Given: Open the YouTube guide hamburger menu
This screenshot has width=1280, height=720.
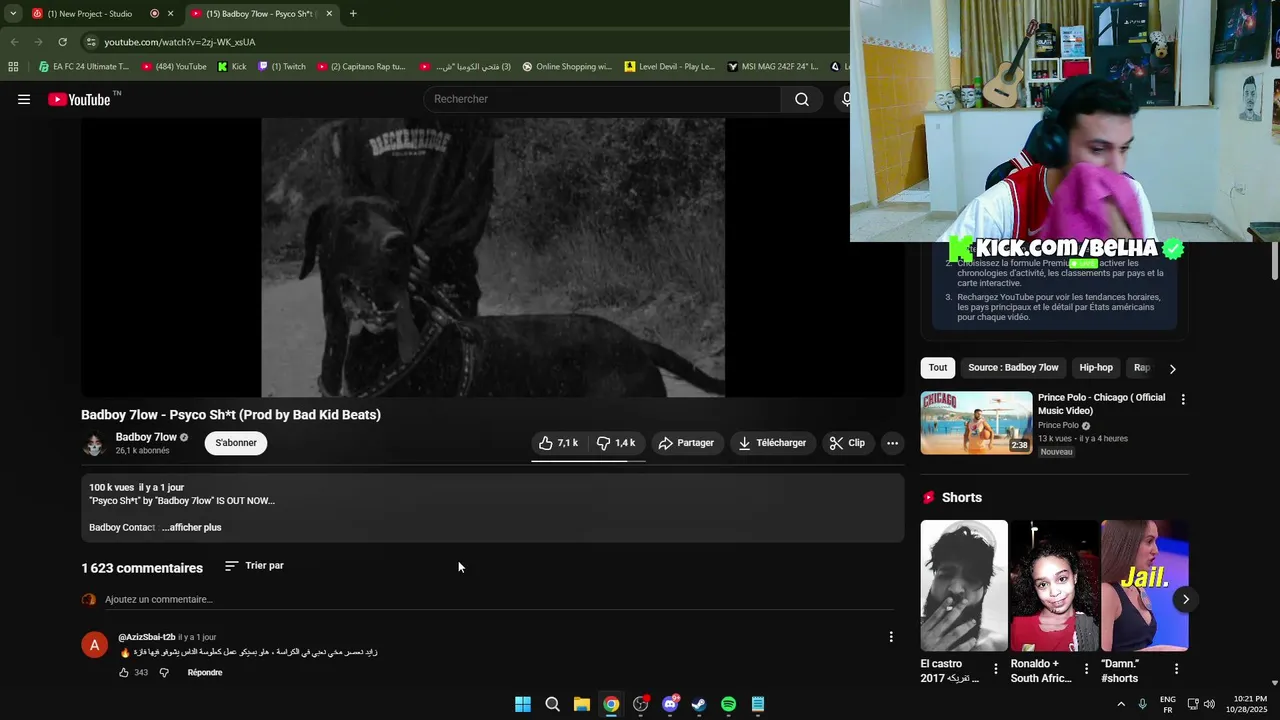Looking at the screenshot, I should (24, 99).
